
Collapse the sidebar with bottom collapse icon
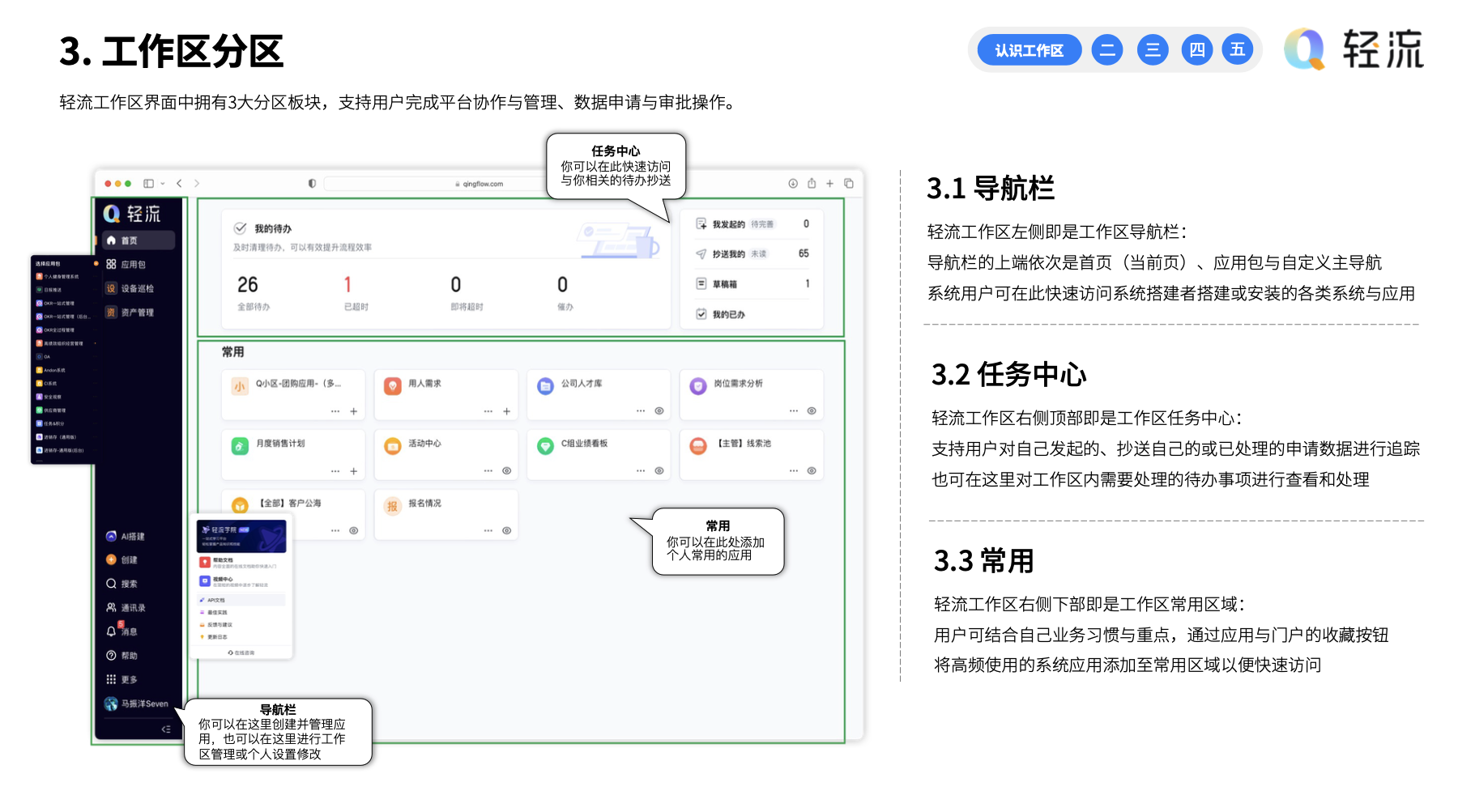point(166,729)
